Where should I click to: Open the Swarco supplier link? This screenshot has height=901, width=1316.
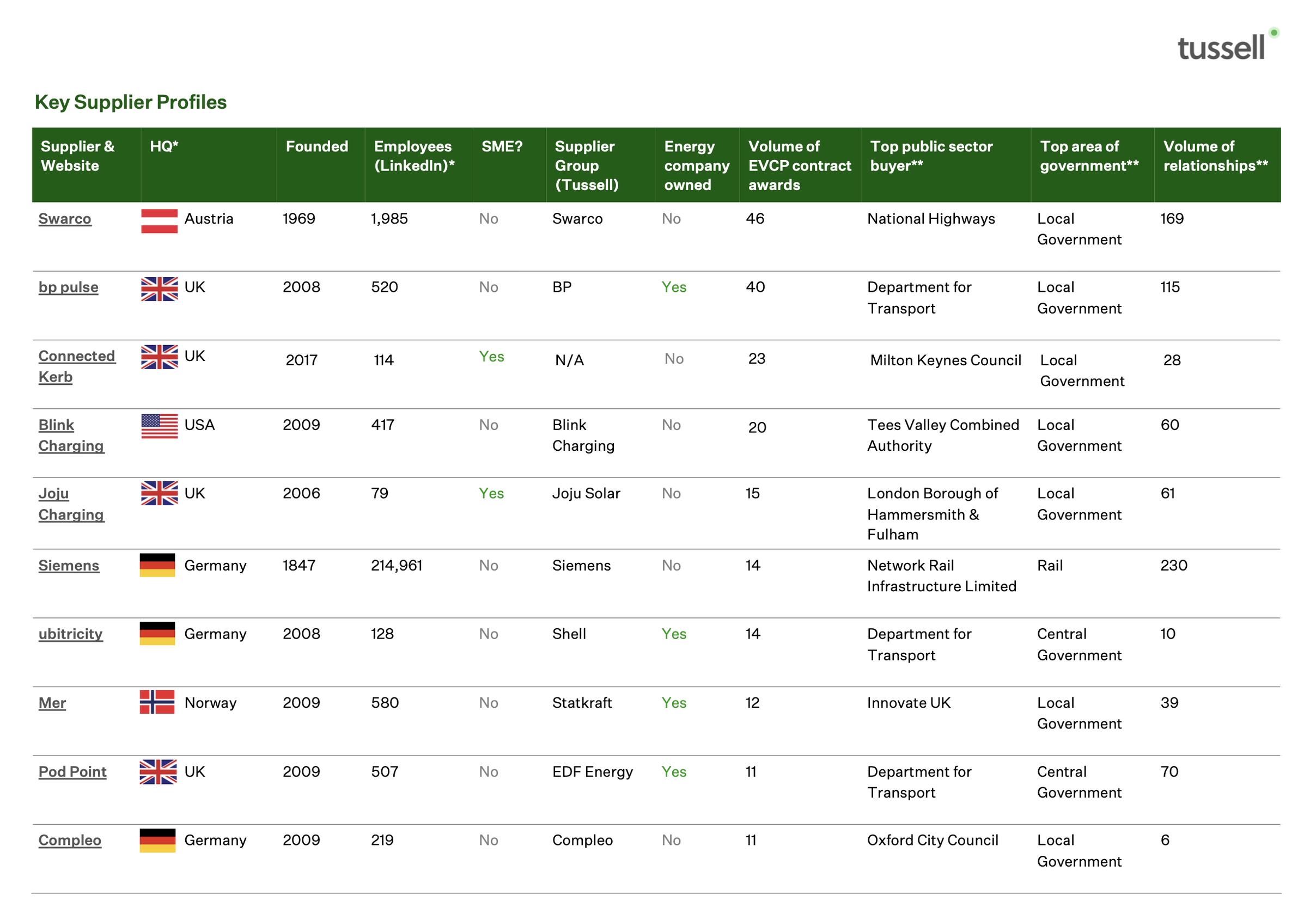click(x=65, y=219)
